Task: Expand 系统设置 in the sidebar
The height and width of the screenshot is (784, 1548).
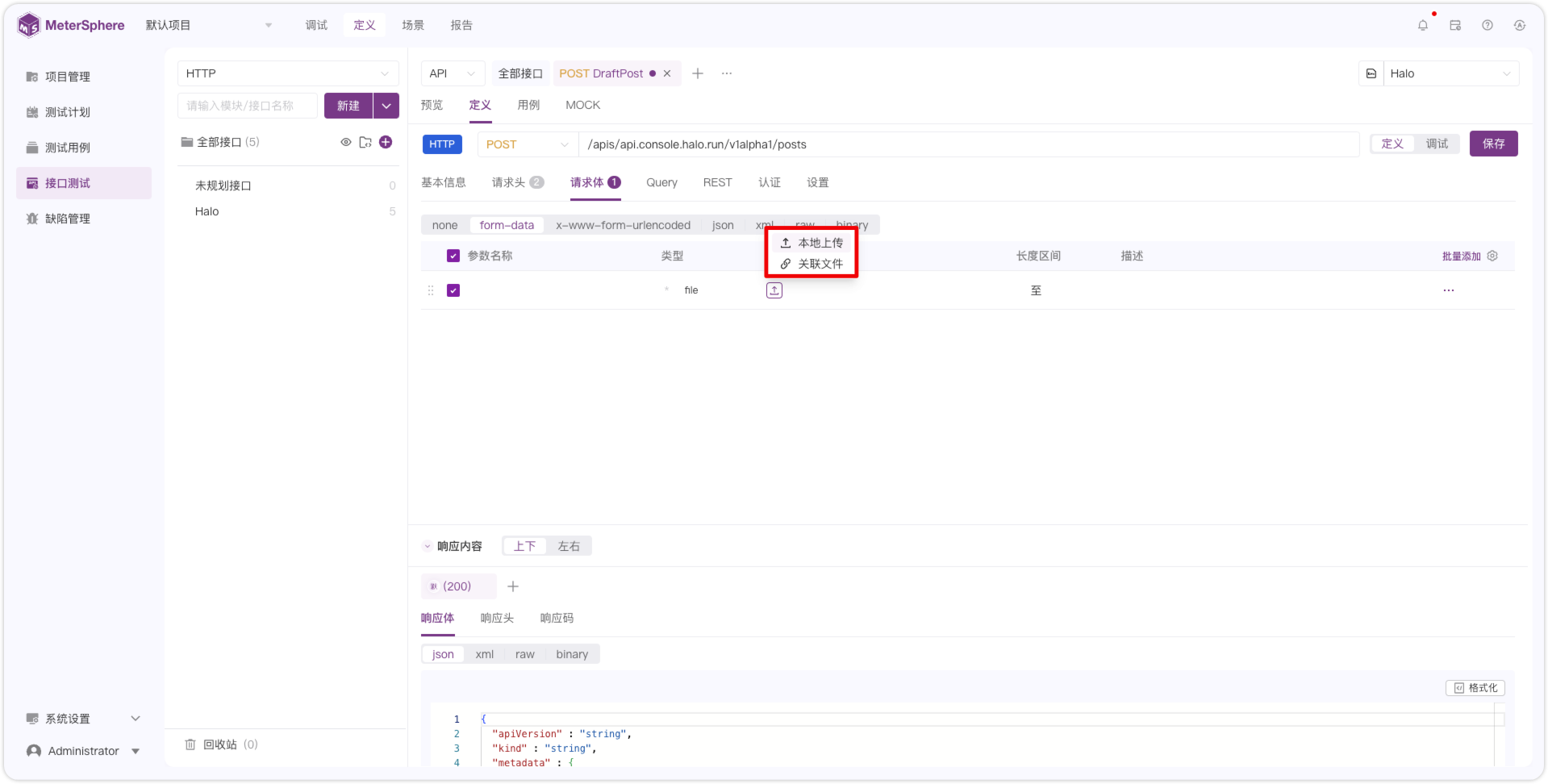Action: (x=84, y=719)
